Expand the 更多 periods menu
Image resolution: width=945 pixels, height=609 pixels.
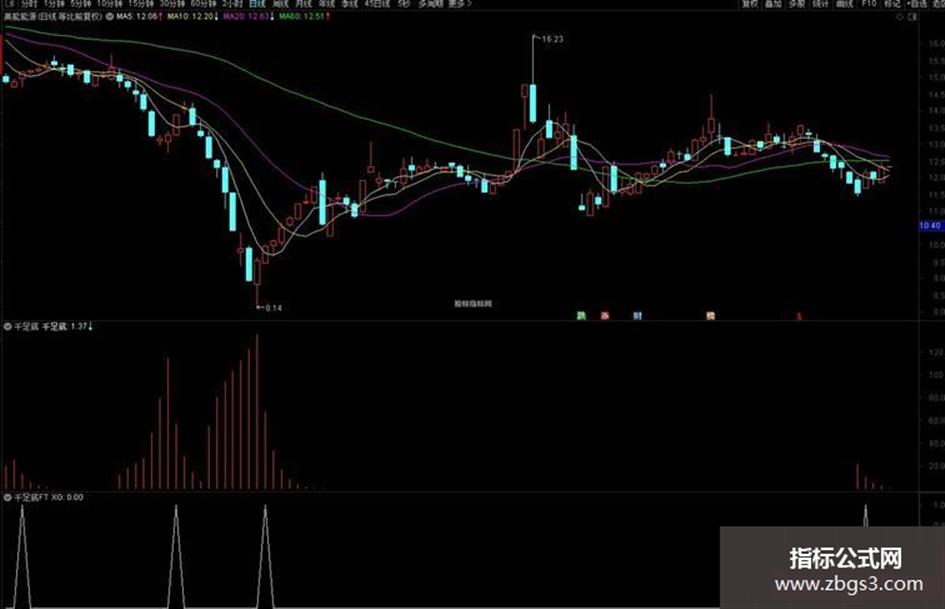coord(460,4)
